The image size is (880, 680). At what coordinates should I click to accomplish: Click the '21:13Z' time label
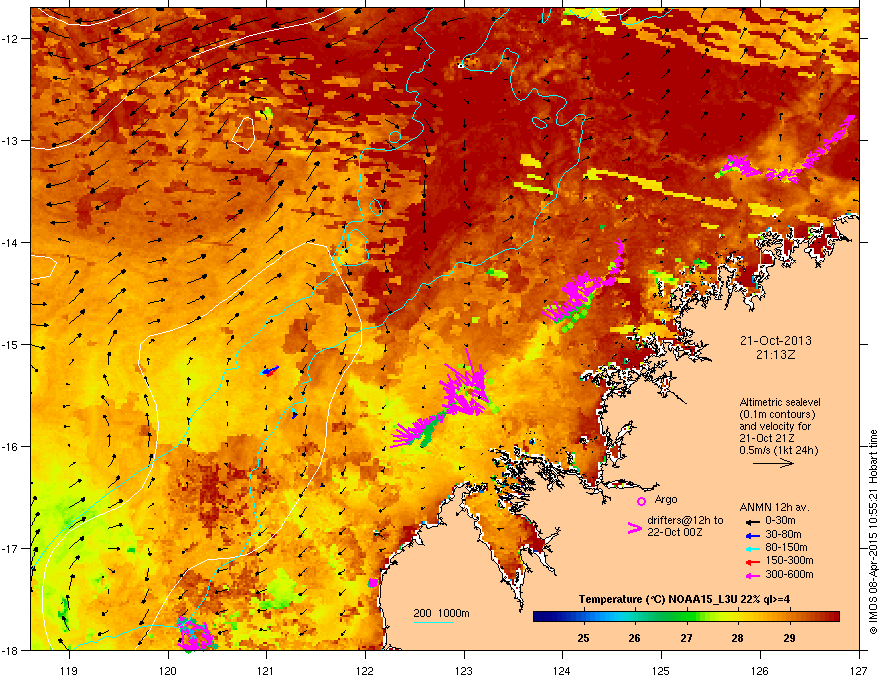pyautogui.click(x=776, y=355)
